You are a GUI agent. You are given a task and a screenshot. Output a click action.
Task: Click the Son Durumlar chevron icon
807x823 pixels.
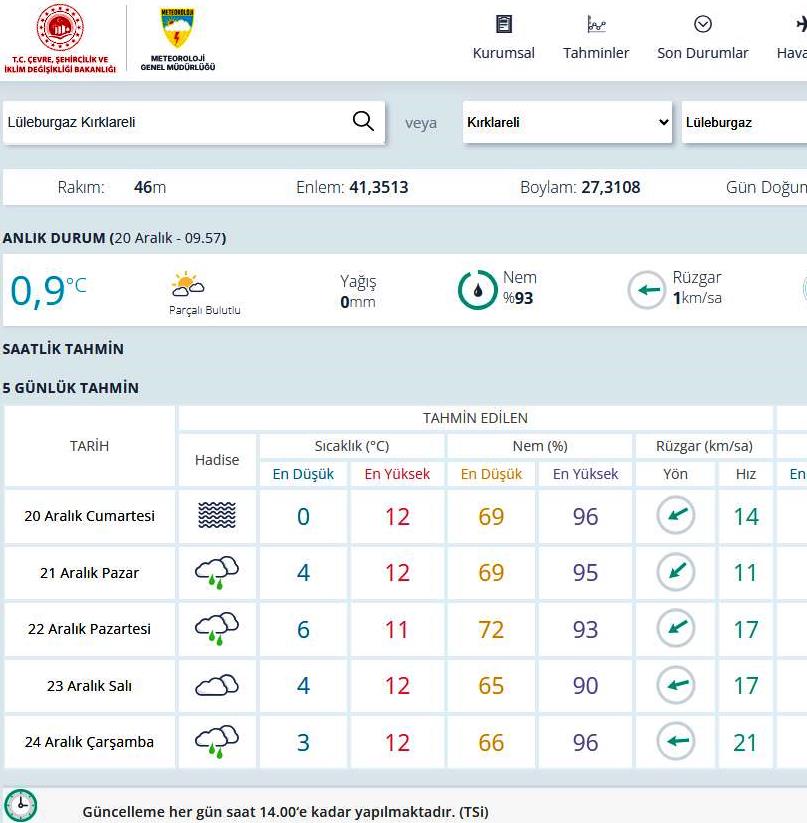703,24
